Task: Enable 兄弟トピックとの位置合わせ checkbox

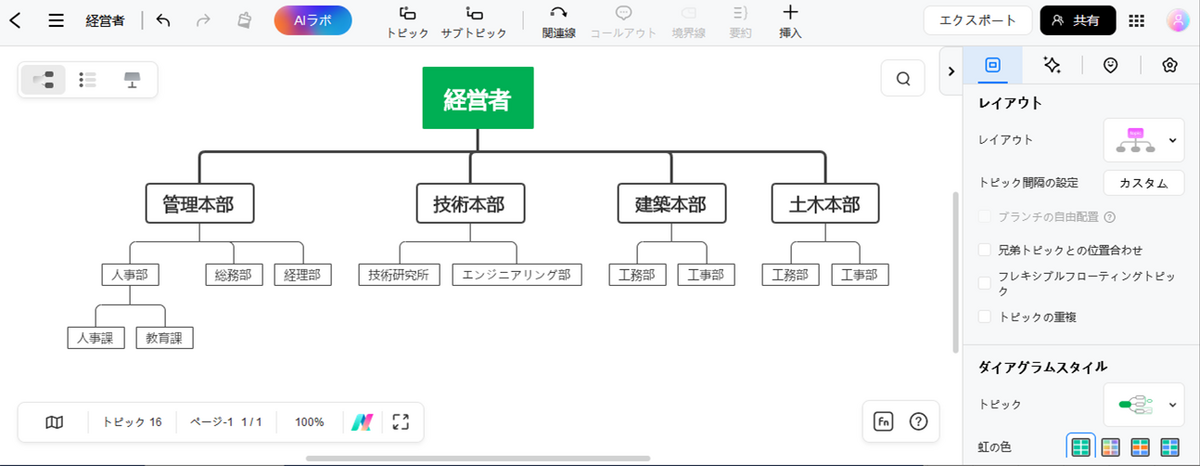Action: click(985, 250)
